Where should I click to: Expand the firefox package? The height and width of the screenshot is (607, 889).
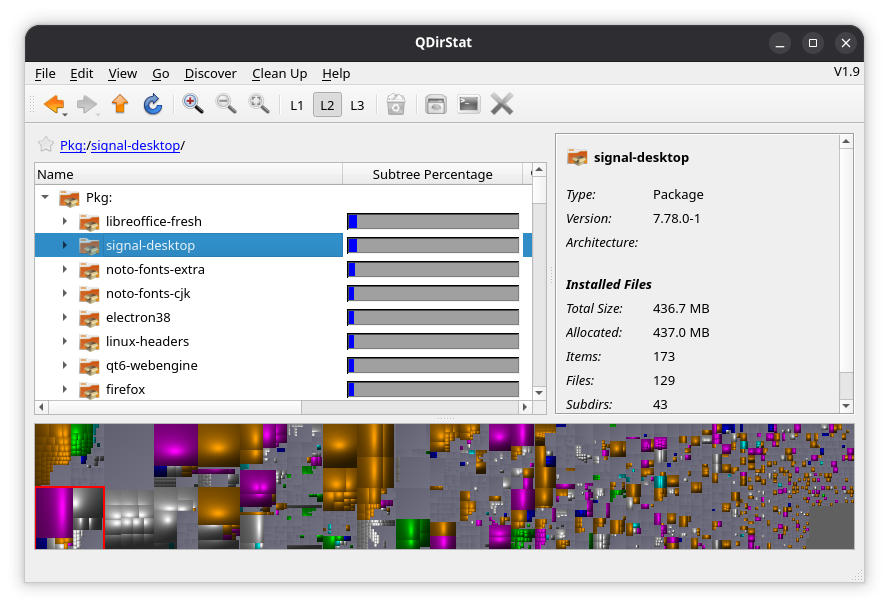(65, 389)
